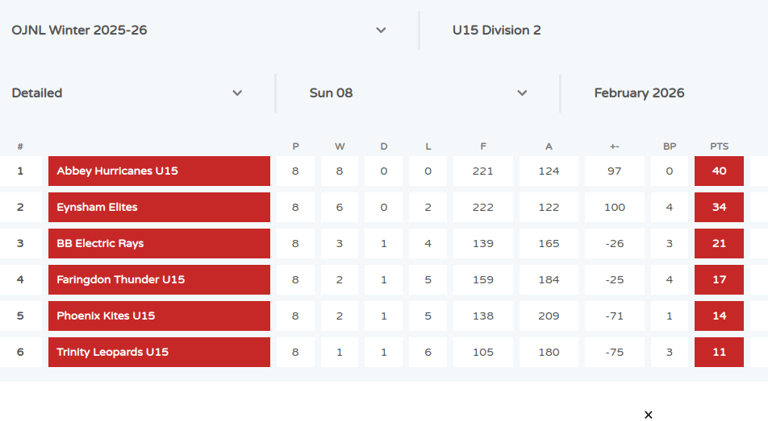Select Phoenix Kites U15 team row
This screenshot has width=768, height=421.
tap(159, 316)
